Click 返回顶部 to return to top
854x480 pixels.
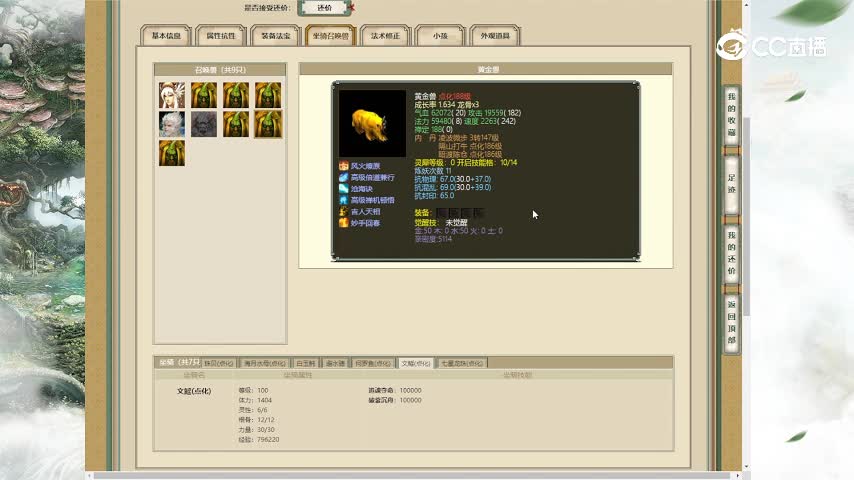[731, 322]
